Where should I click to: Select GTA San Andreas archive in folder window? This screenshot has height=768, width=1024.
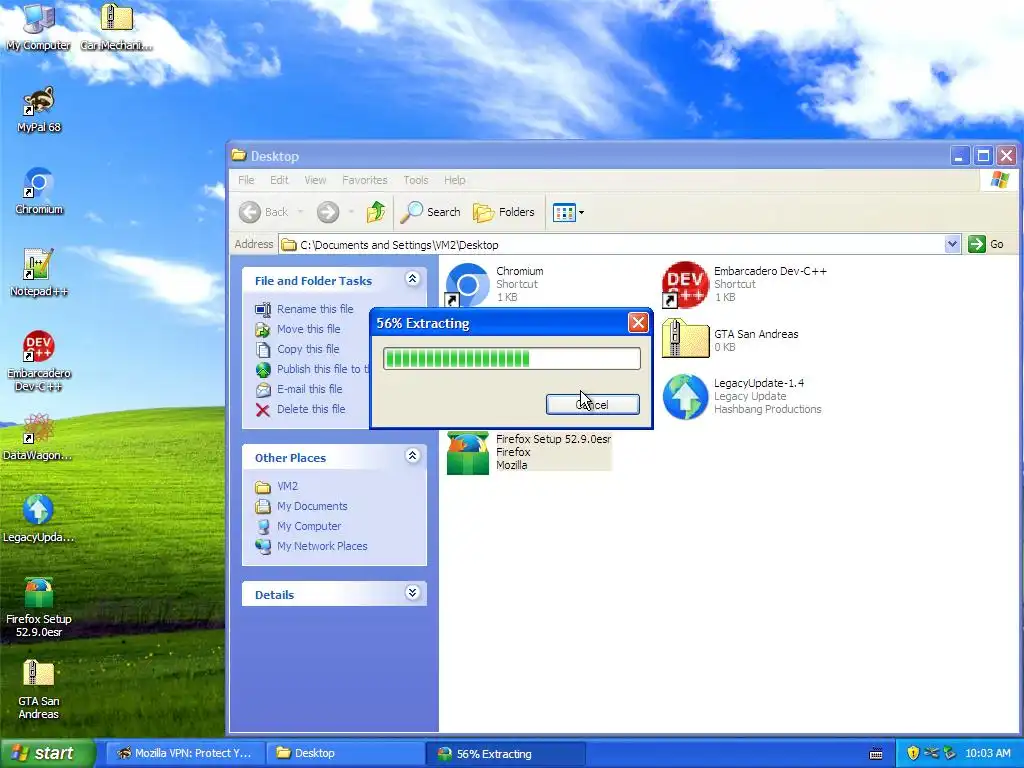[x=730, y=340]
